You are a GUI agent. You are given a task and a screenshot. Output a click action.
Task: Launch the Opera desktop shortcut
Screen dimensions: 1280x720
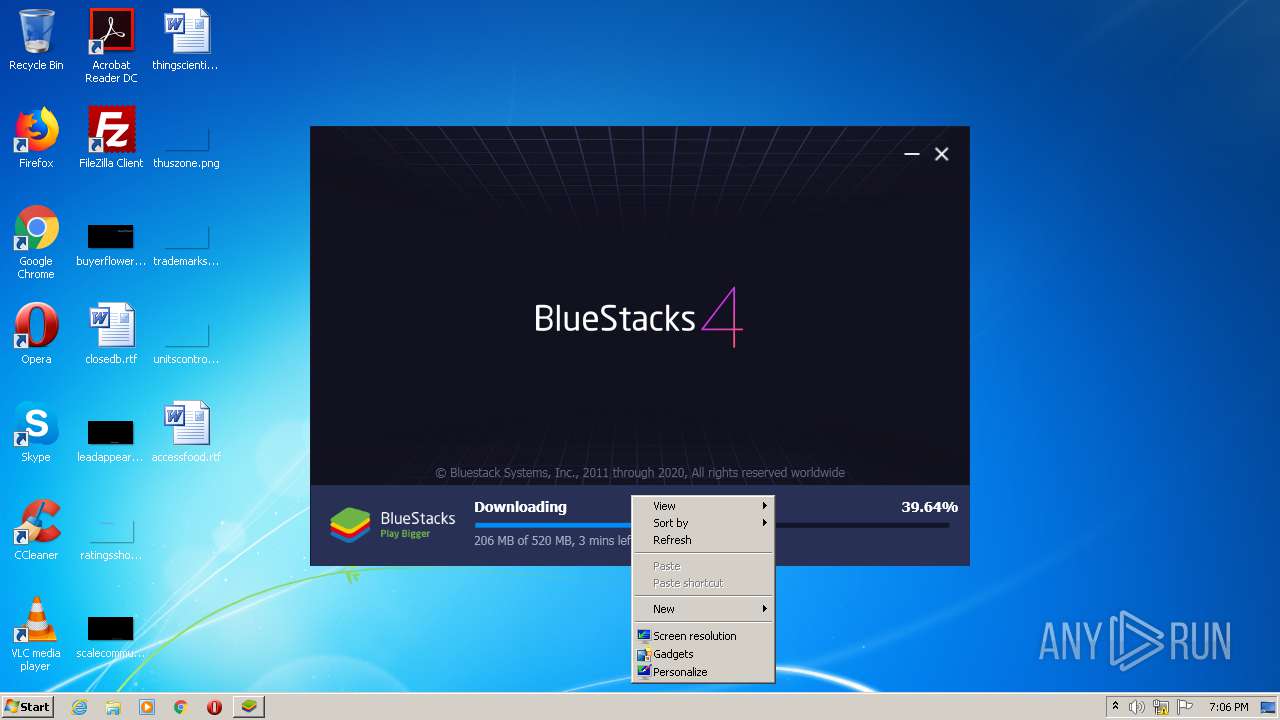point(36,334)
